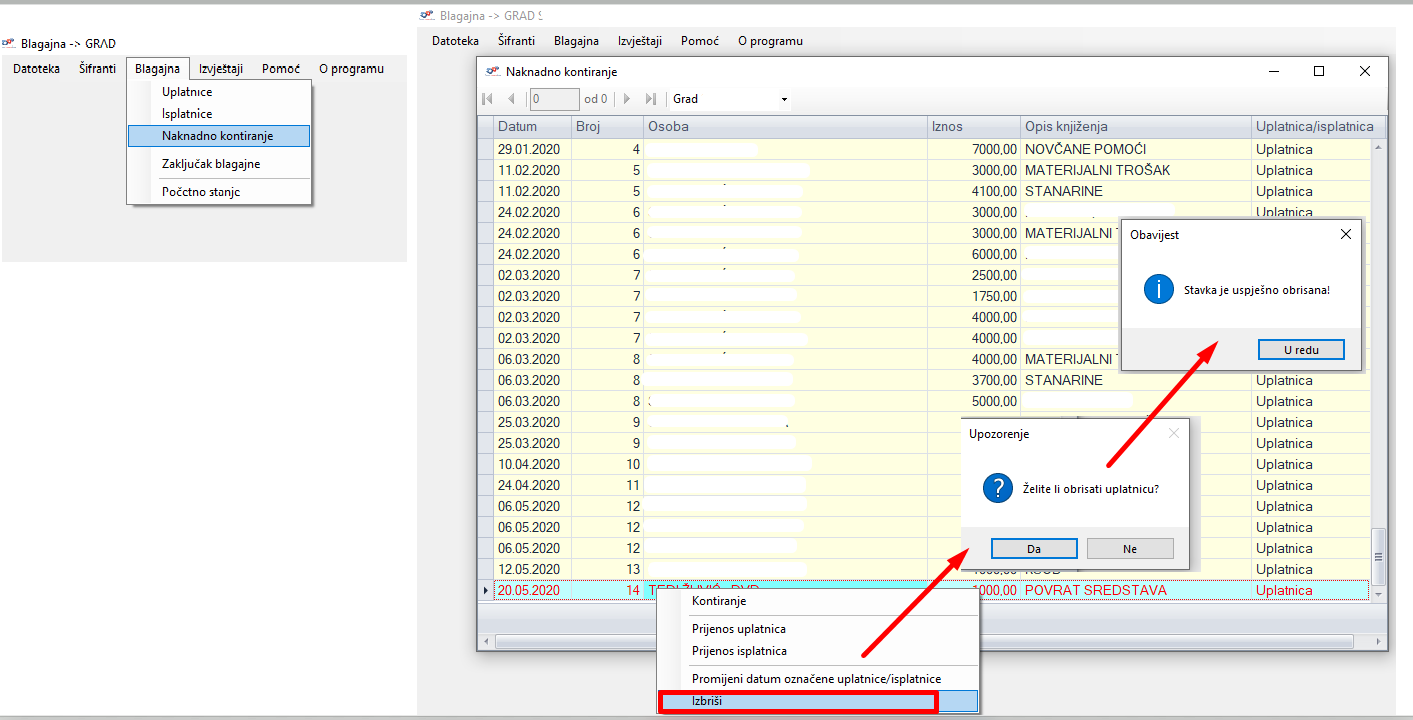Open Blagajna menu in the right window
This screenshot has width=1413, height=720.
pyautogui.click(x=576, y=41)
